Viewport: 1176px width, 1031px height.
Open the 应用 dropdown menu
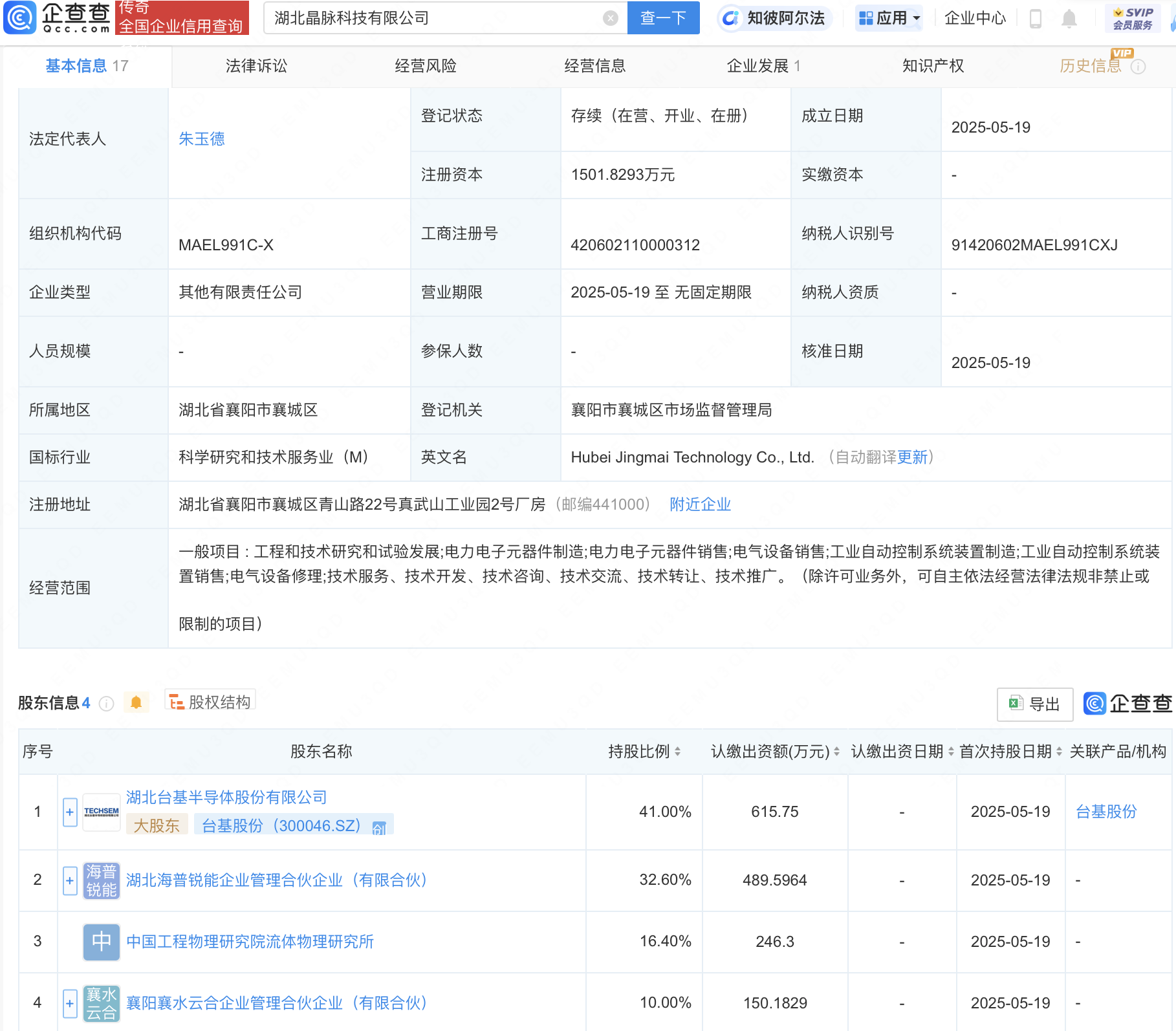coord(889,18)
